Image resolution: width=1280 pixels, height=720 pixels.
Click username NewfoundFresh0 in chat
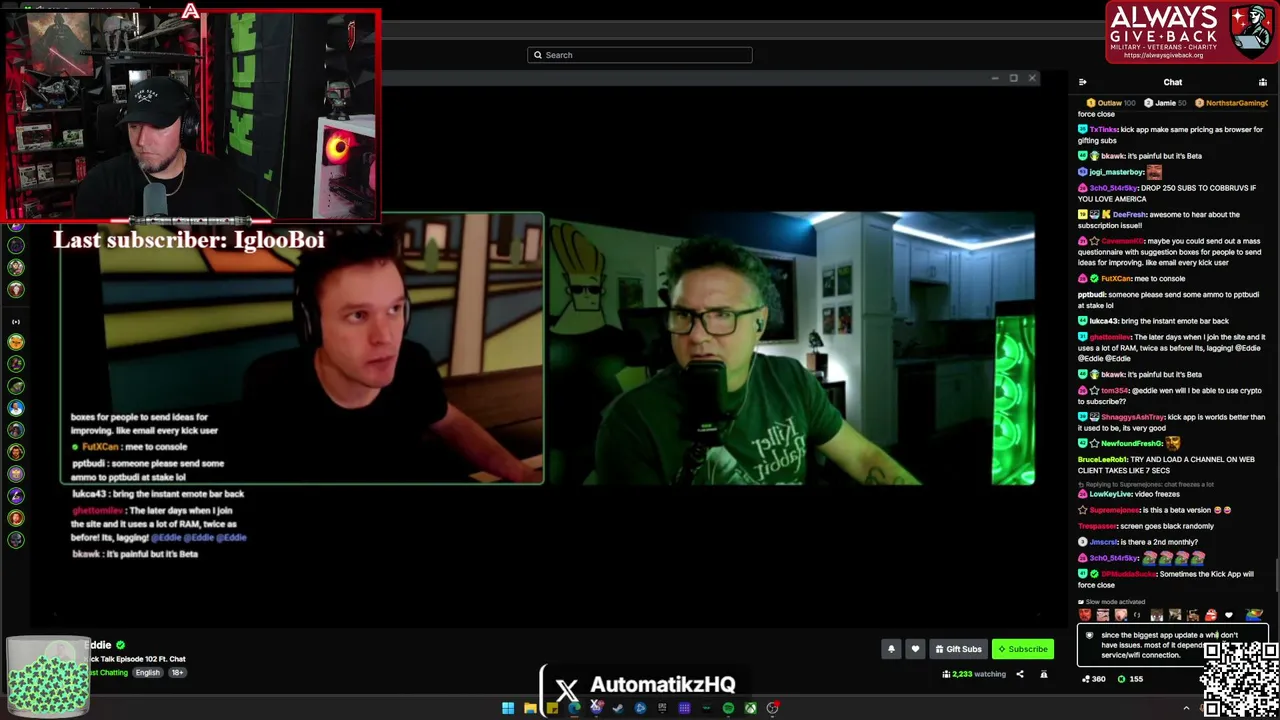1131,443
